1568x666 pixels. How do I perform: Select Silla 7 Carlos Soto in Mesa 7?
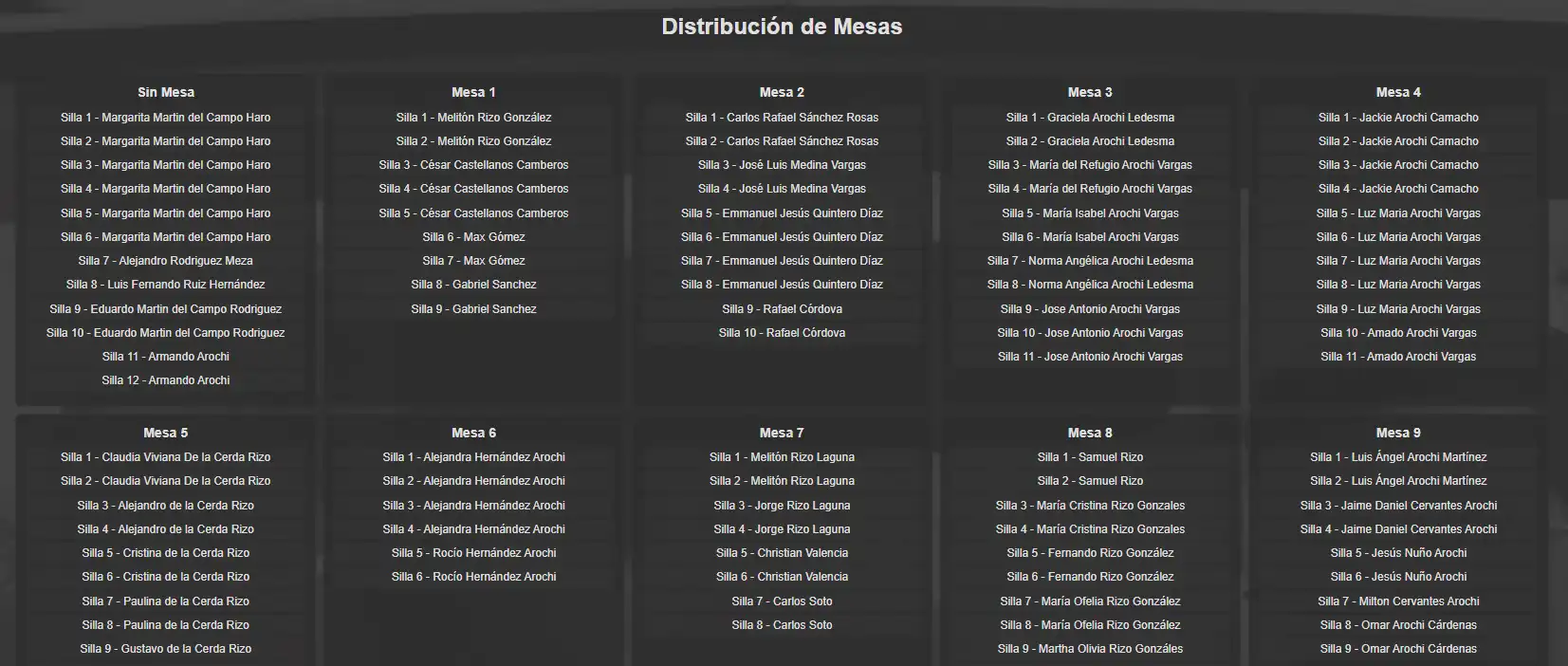coord(782,601)
